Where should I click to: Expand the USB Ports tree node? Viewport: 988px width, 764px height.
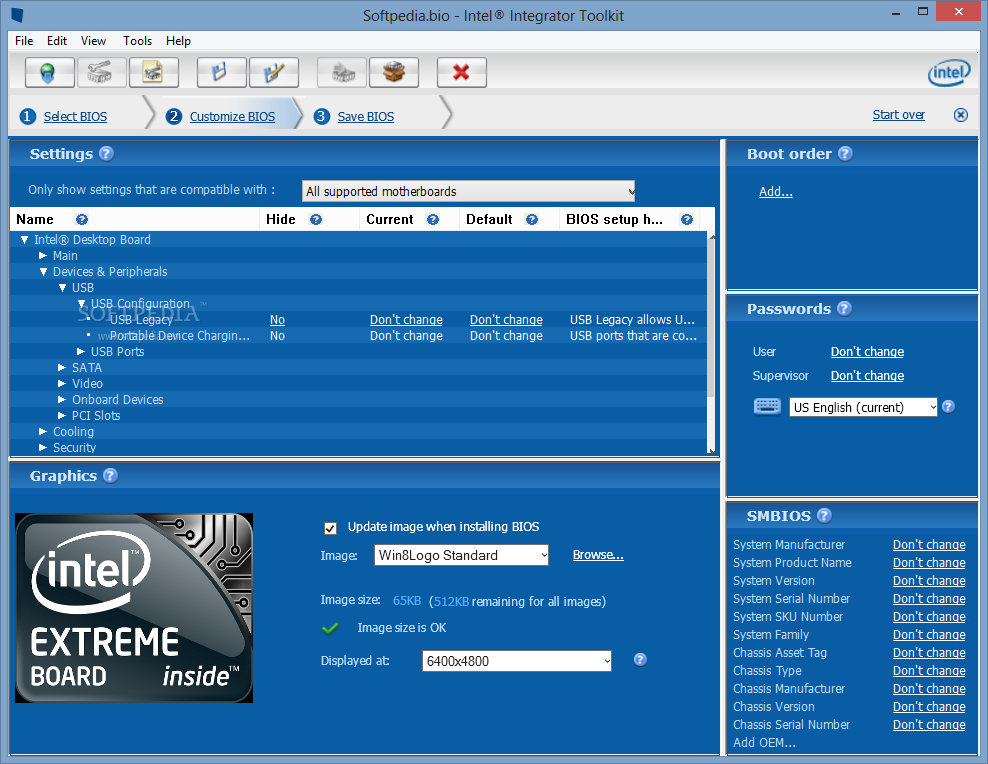coord(81,351)
